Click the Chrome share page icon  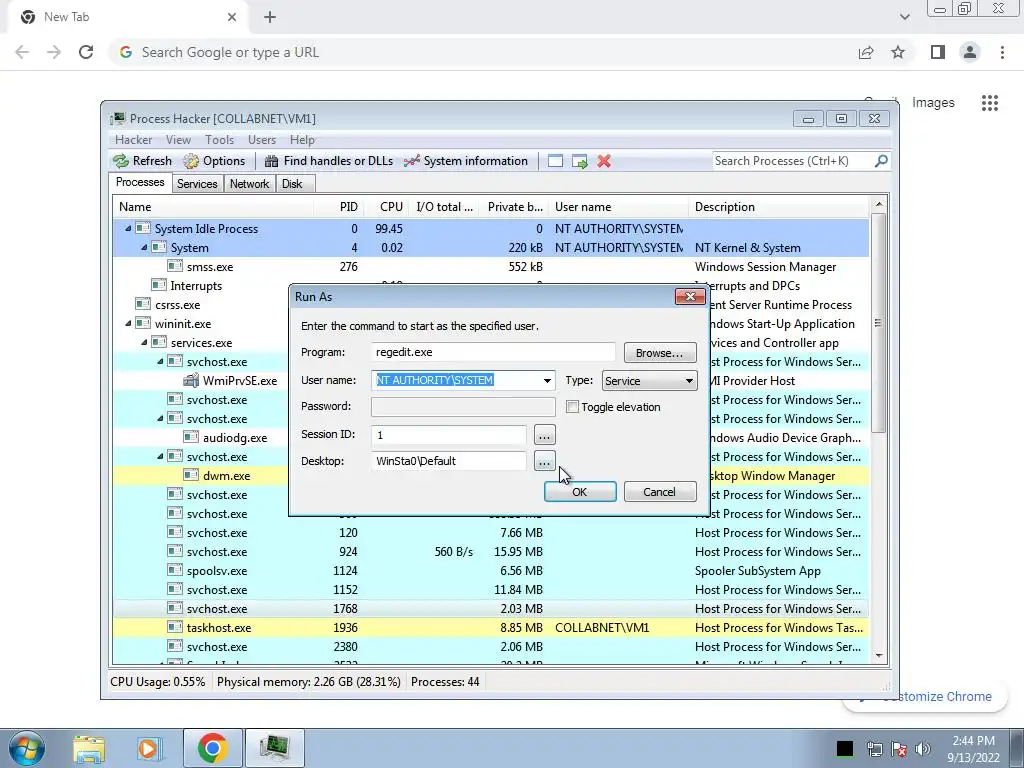click(x=866, y=52)
